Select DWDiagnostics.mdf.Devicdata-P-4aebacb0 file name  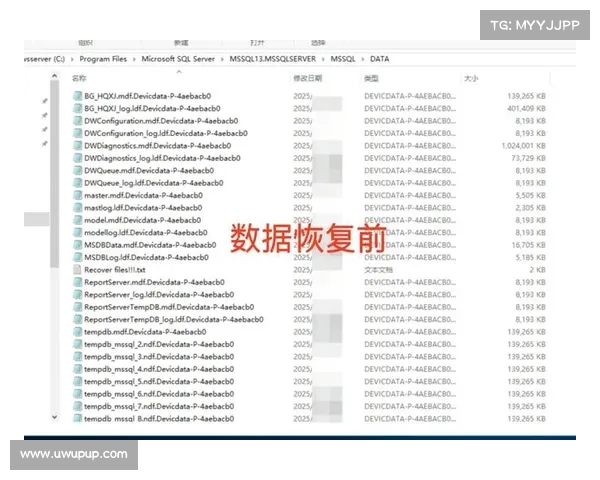click(157, 145)
